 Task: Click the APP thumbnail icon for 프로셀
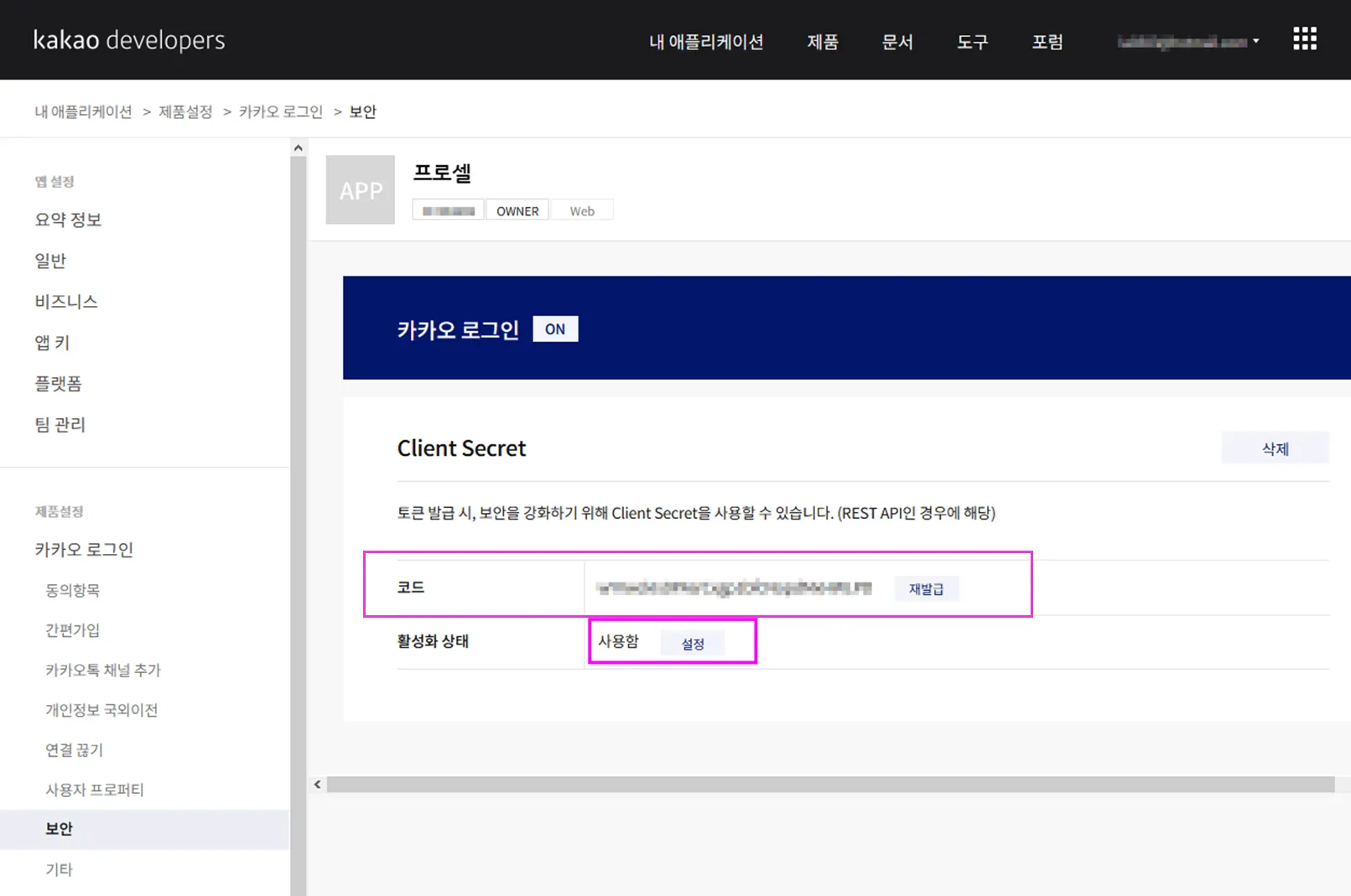tap(360, 189)
